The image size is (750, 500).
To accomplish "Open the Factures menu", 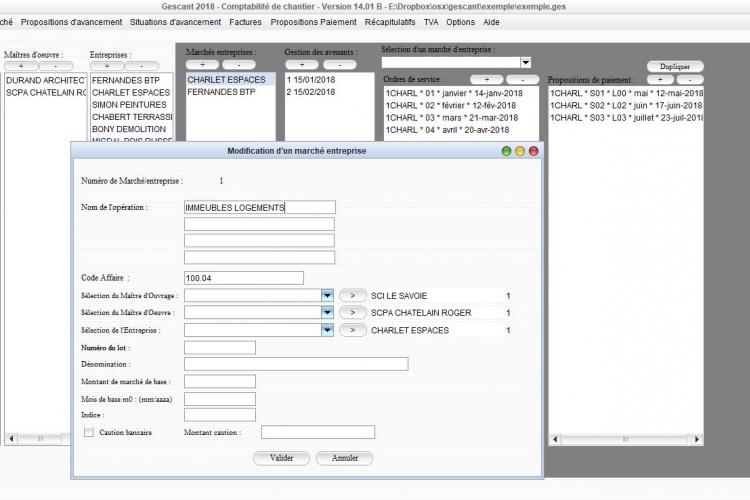I will 245,22.
